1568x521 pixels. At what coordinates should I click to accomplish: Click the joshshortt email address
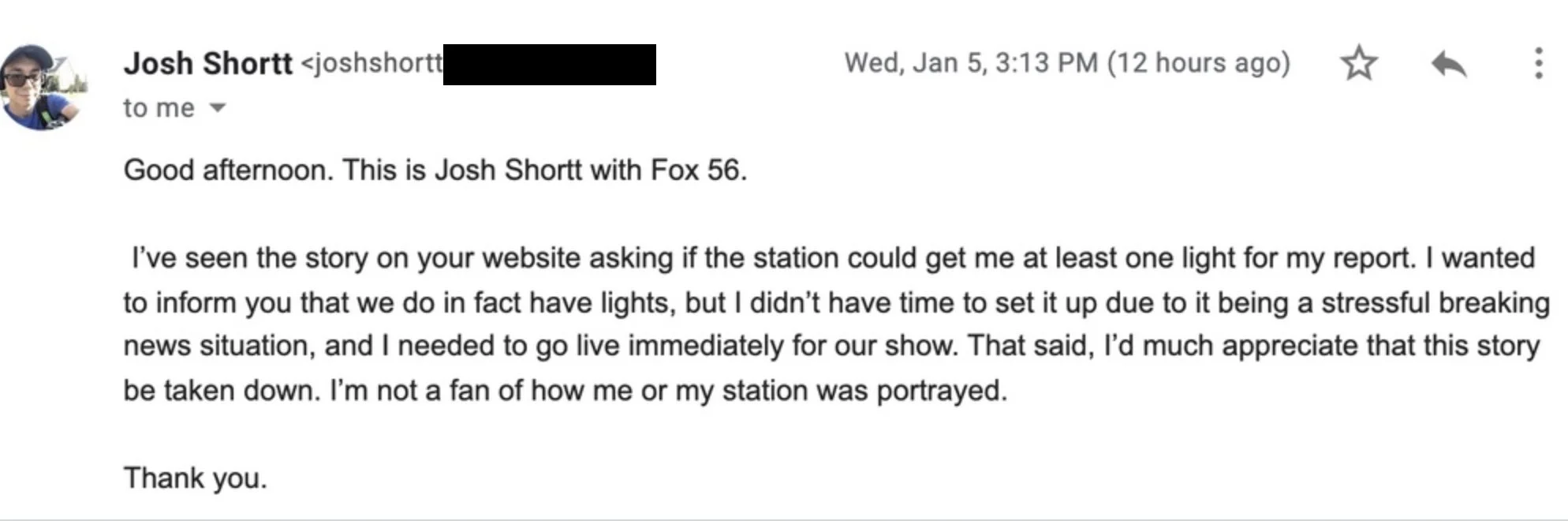pyautogui.click(x=372, y=63)
